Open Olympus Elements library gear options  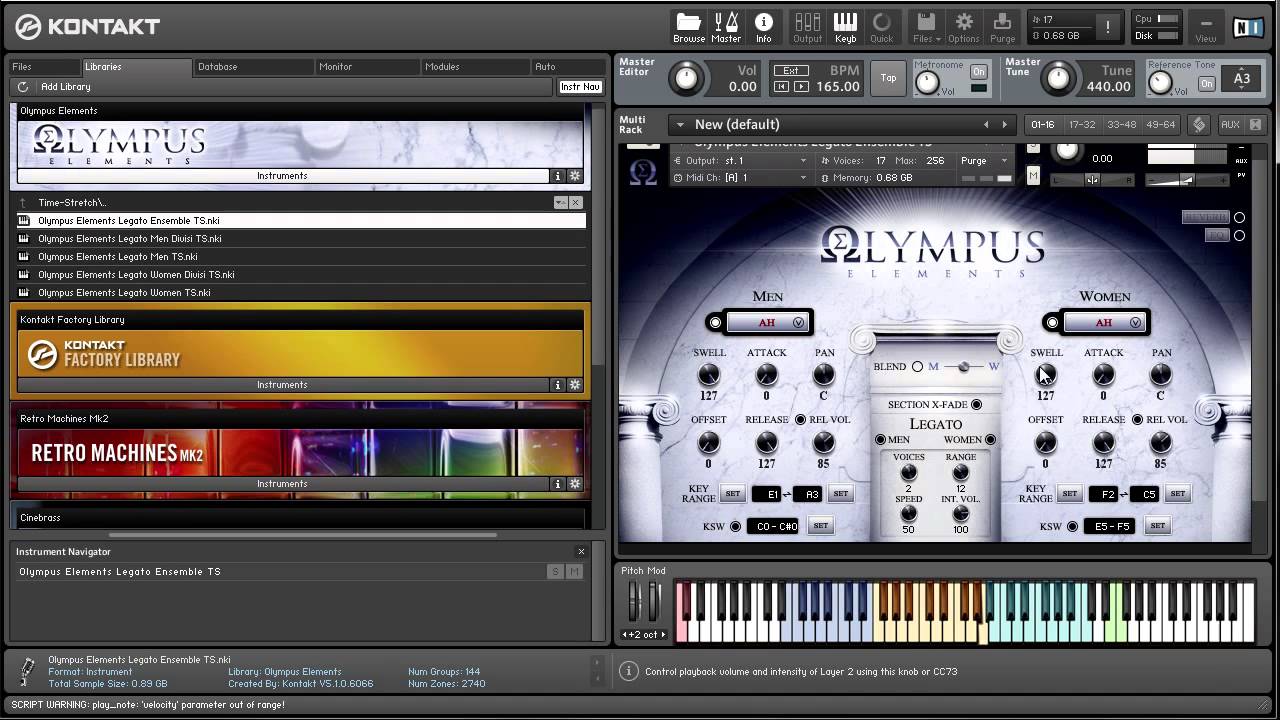click(575, 176)
